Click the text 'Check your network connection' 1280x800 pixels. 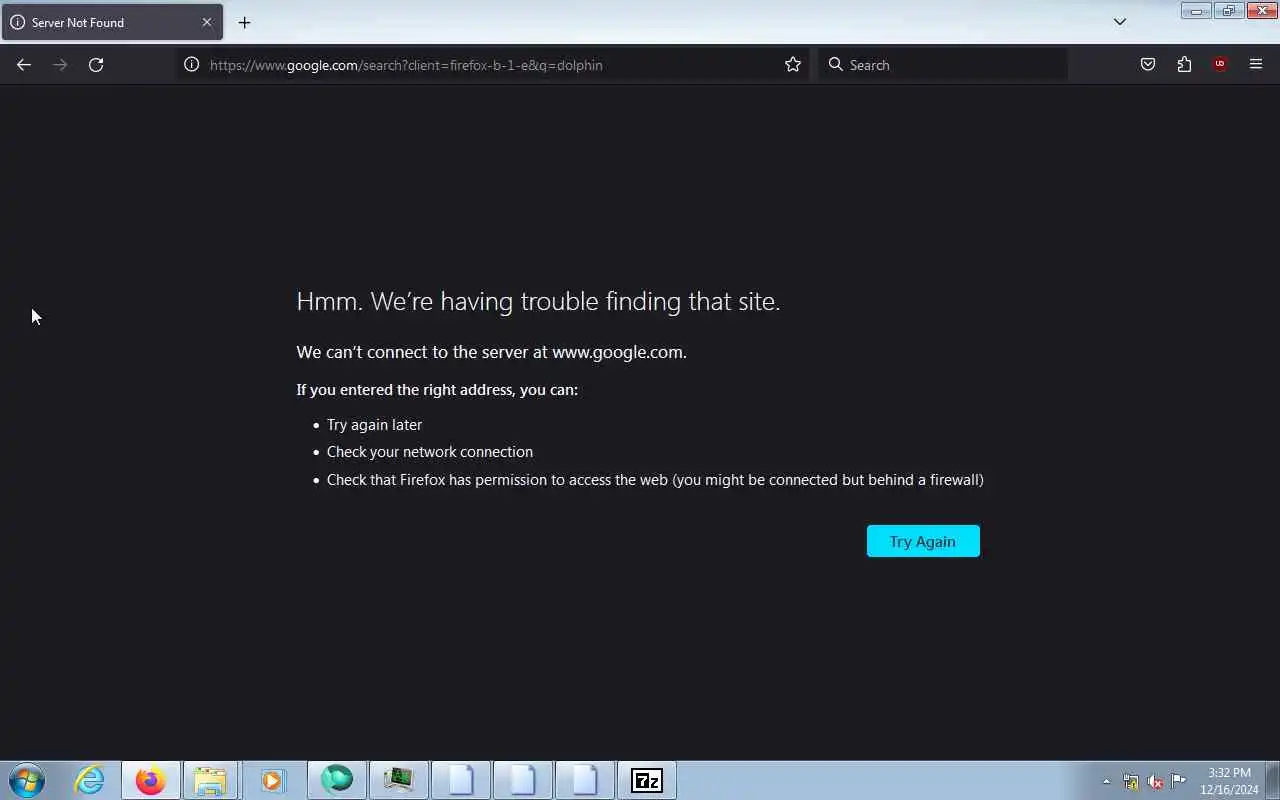(x=430, y=452)
